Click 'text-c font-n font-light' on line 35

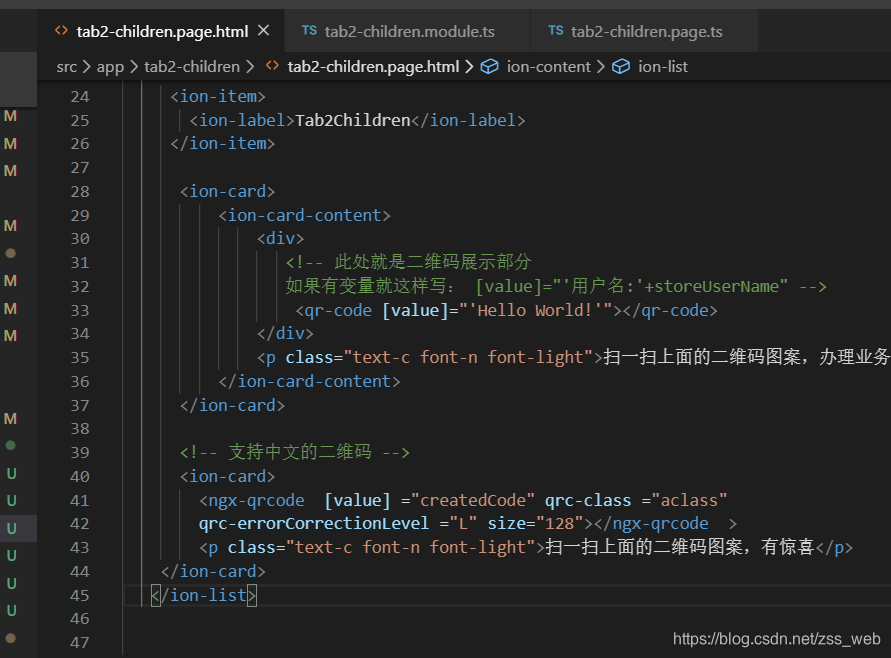(x=468, y=357)
